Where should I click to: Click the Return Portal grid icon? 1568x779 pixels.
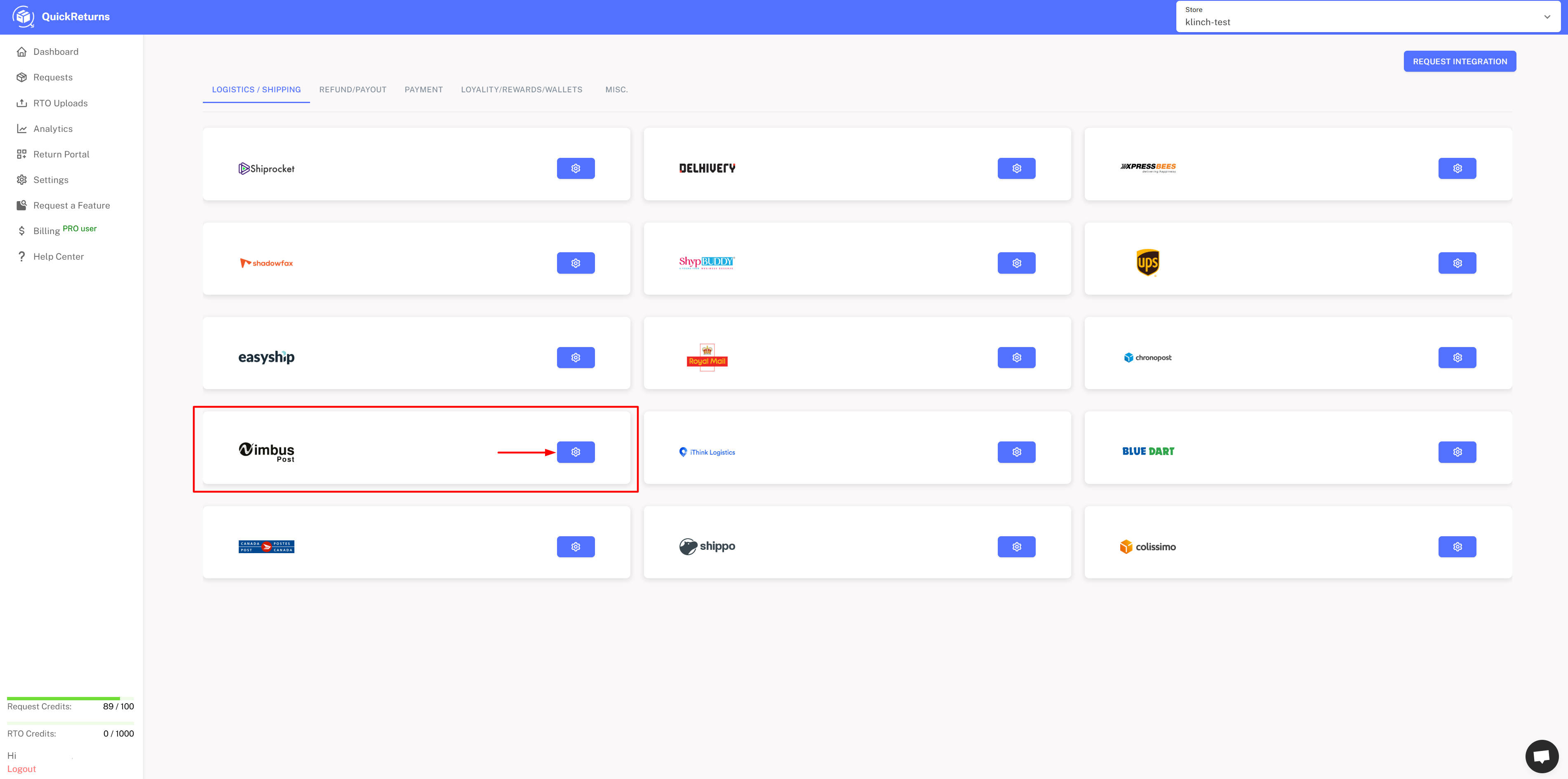(22, 154)
